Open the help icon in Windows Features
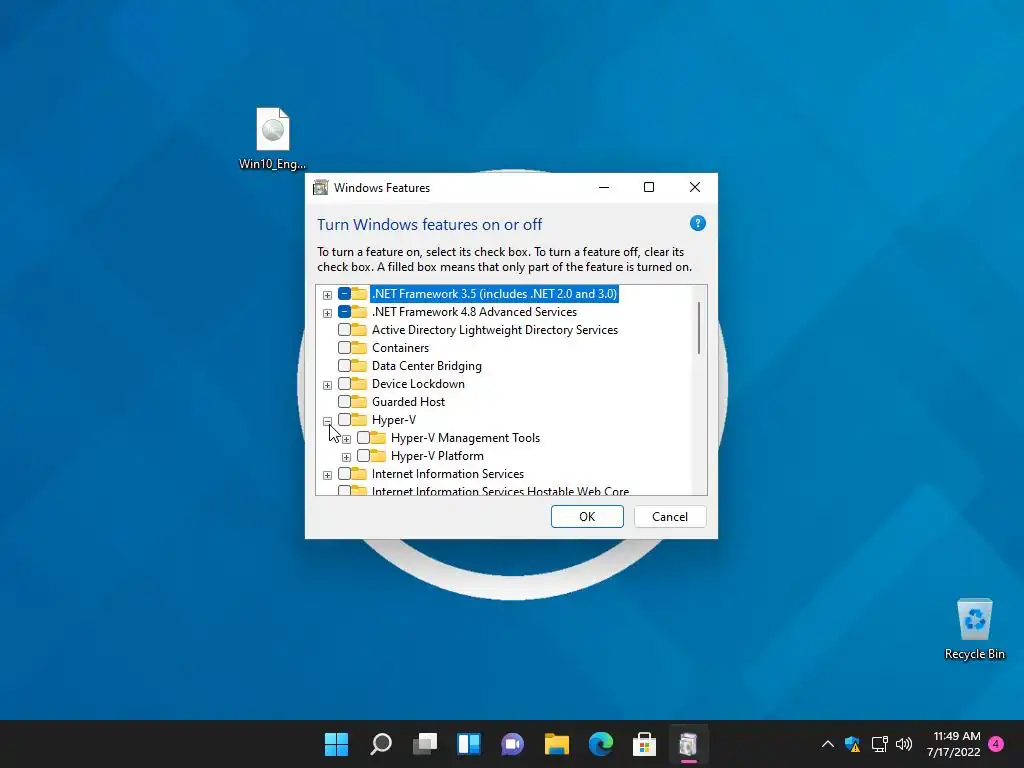 697,223
